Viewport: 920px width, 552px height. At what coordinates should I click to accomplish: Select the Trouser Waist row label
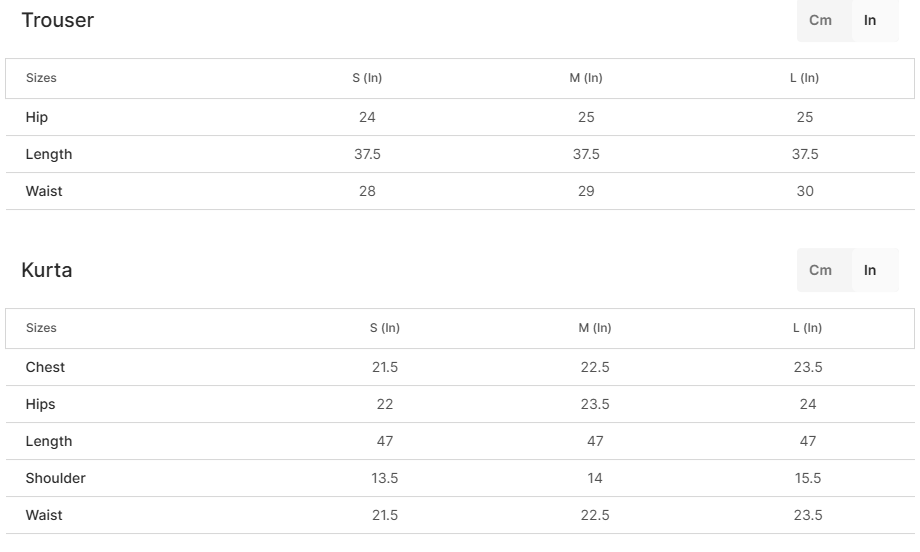(44, 191)
